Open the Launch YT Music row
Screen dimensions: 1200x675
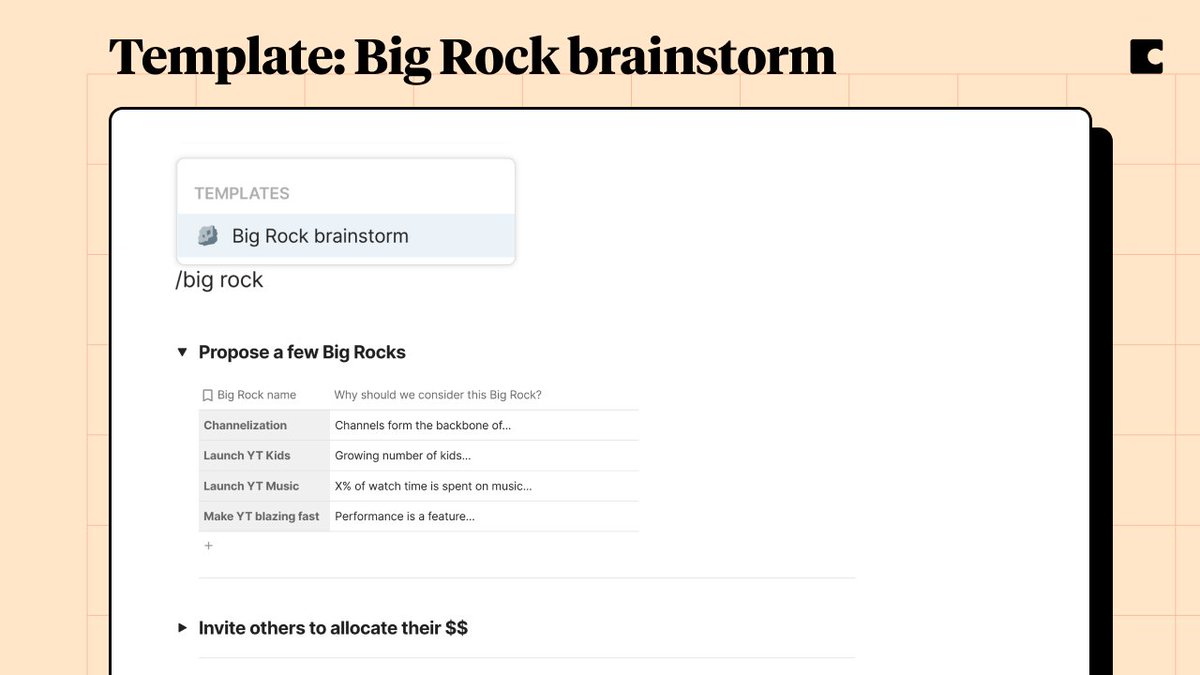coord(264,486)
